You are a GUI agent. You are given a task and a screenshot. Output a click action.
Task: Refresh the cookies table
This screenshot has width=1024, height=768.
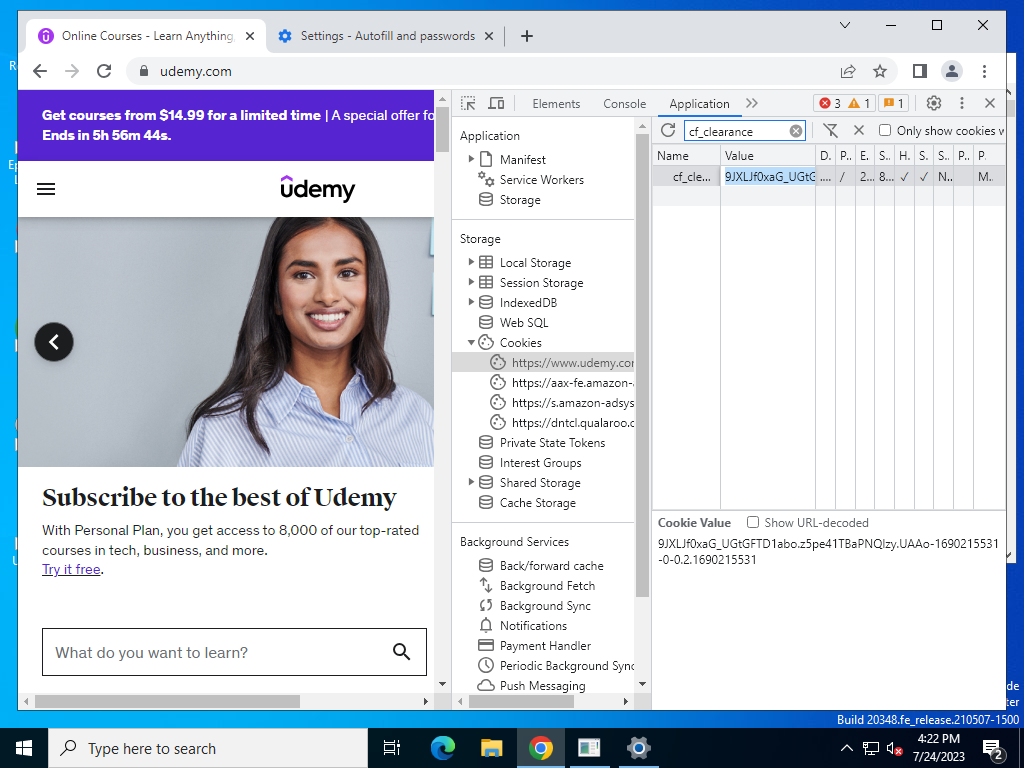(667, 130)
